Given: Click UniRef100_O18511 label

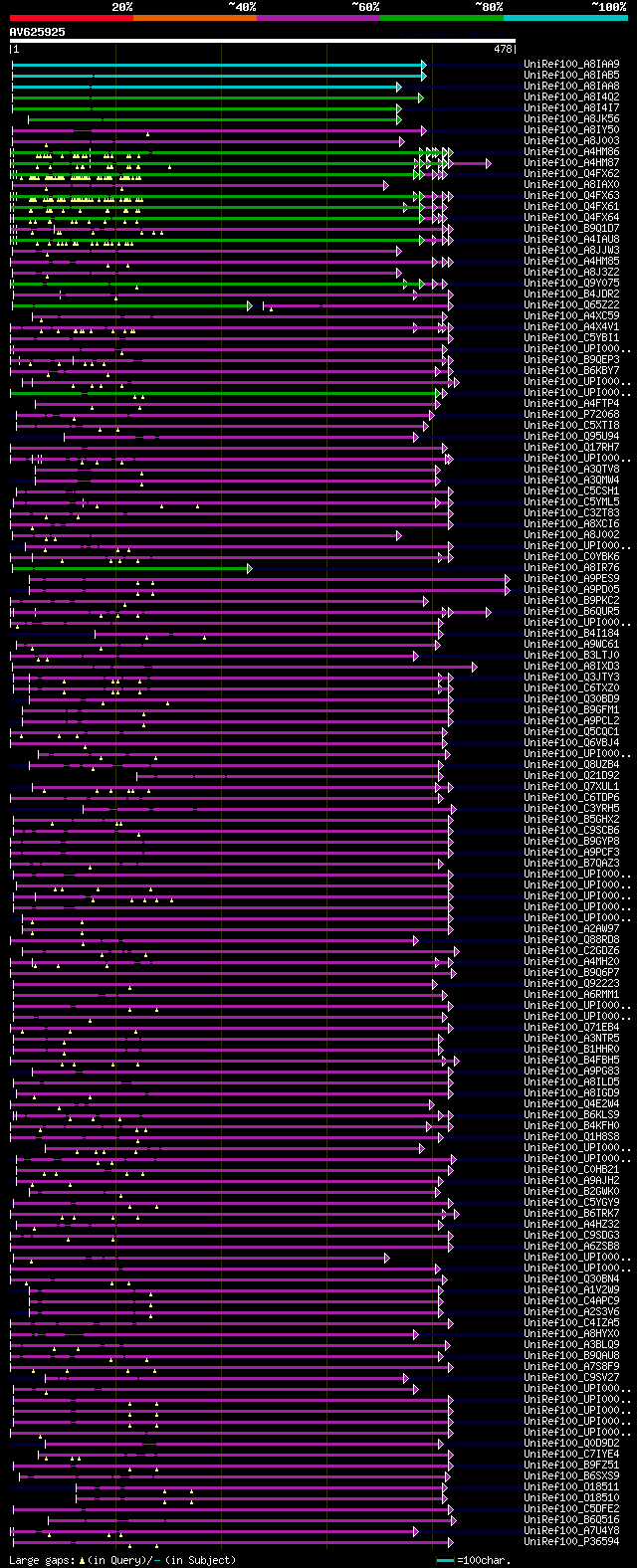Looking at the screenshot, I should pyautogui.click(x=571, y=1486).
